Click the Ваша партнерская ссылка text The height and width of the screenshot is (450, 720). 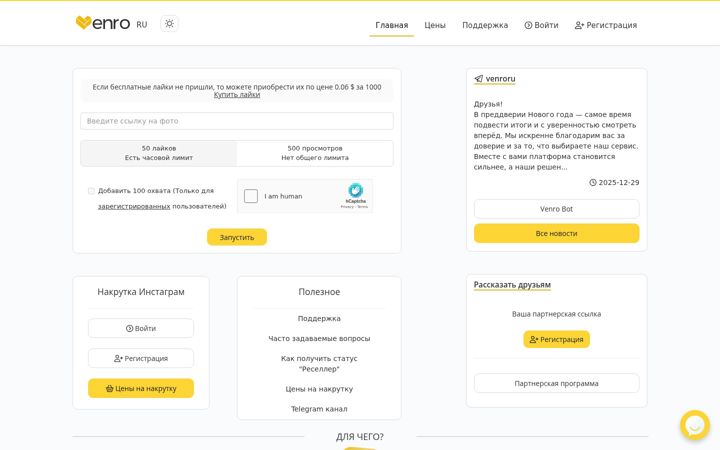pyautogui.click(x=557, y=314)
